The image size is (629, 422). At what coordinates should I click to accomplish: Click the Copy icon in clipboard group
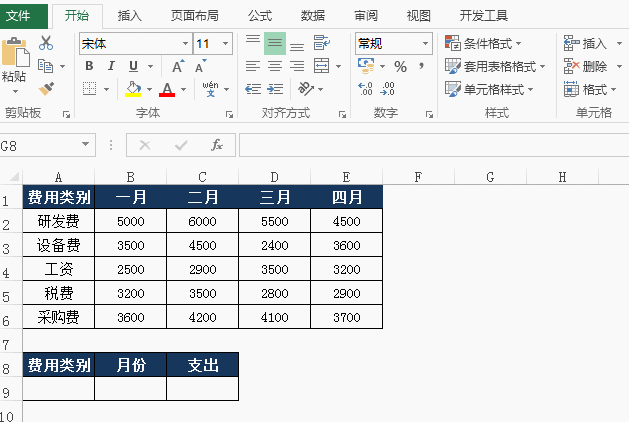click(x=45, y=66)
